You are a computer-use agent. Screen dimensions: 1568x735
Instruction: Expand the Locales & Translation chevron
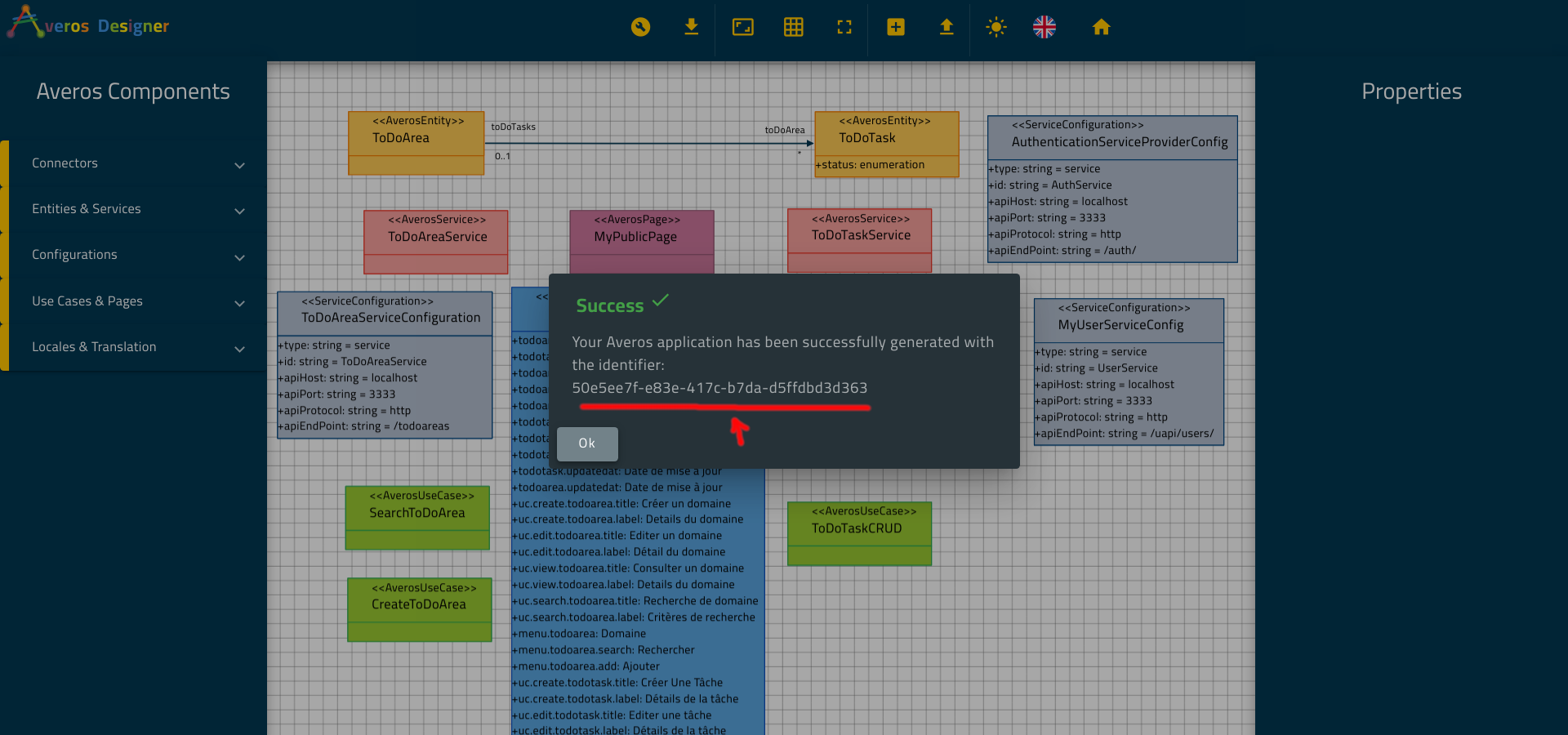coord(239,349)
